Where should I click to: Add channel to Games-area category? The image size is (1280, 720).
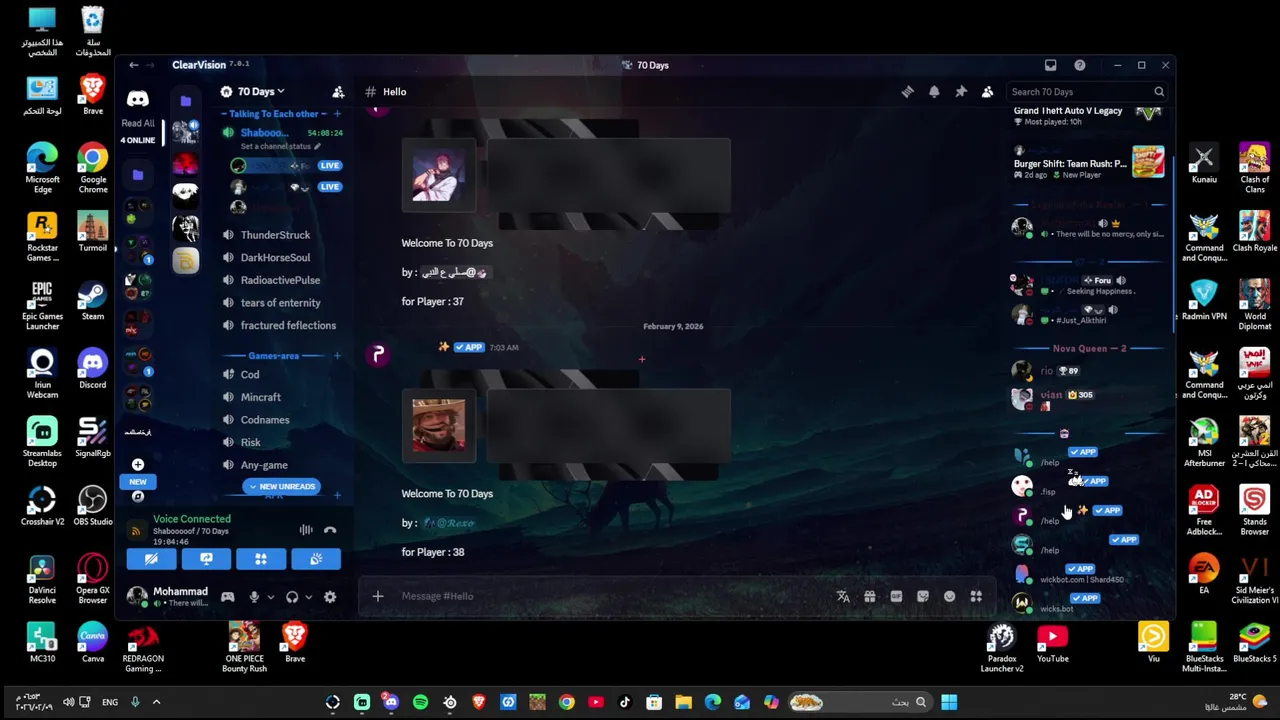pyautogui.click(x=337, y=356)
